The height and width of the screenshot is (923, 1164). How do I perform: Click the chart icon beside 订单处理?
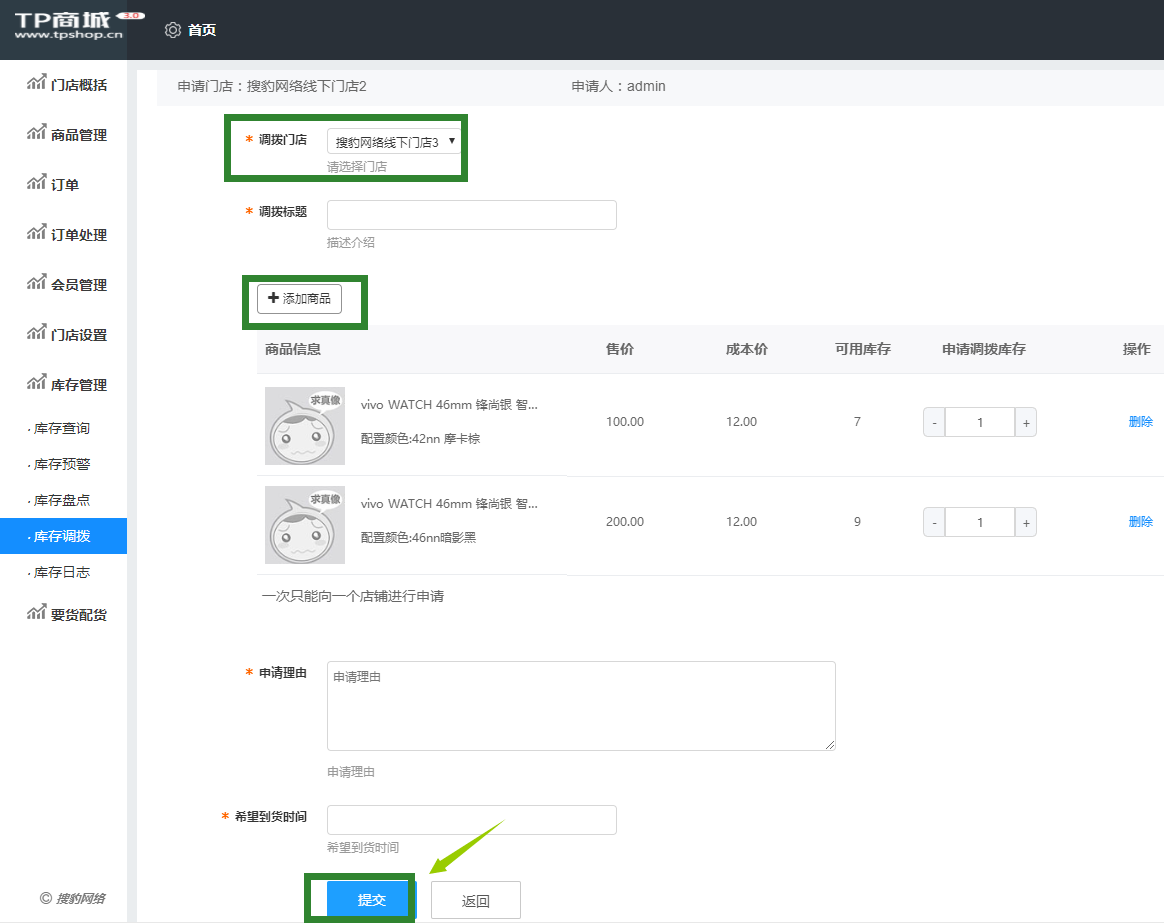[37, 234]
